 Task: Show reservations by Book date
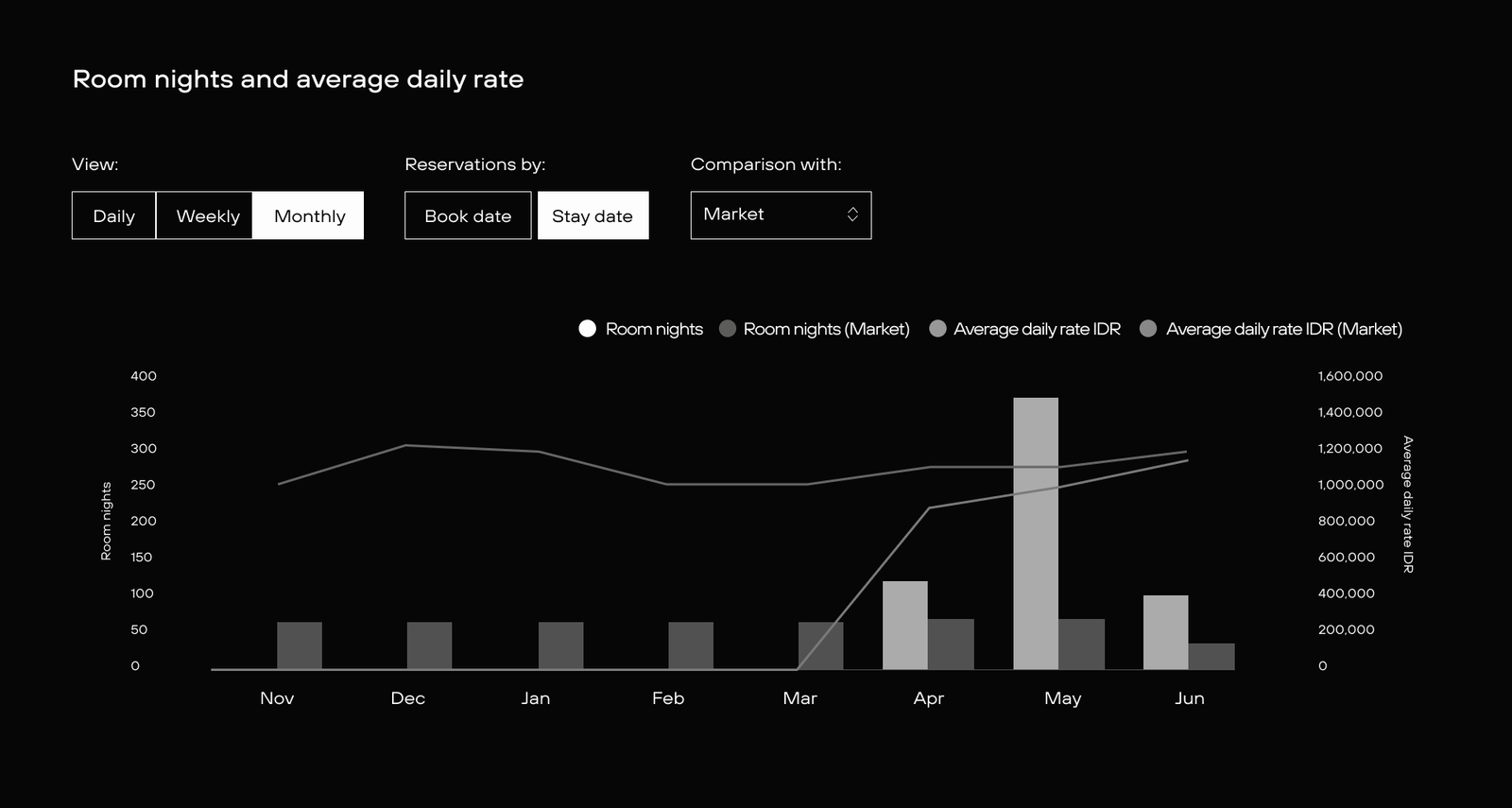[x=468, y=215]
